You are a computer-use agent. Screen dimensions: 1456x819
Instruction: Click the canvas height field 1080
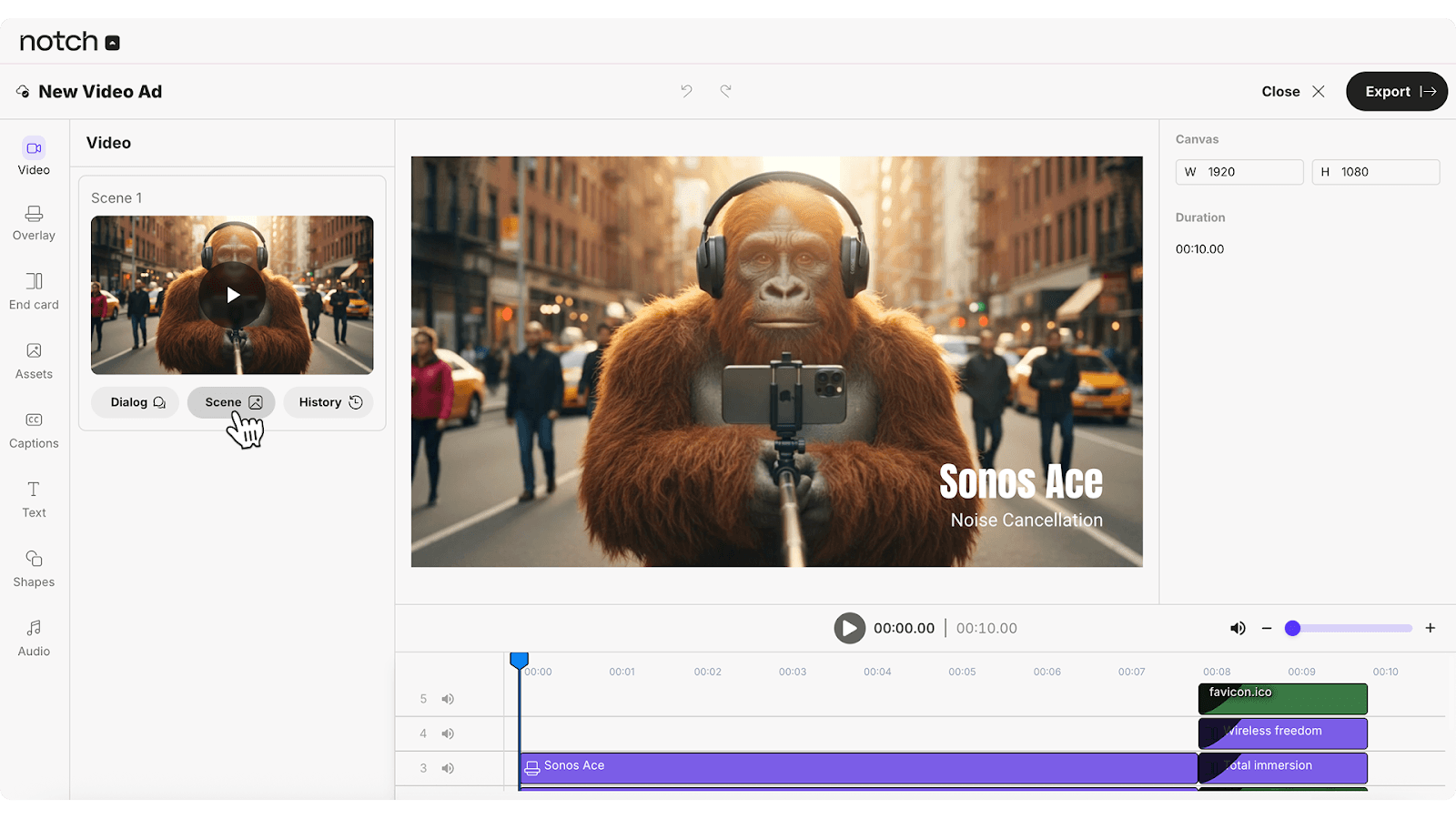pyautogui.click(x=1376, y=172)
